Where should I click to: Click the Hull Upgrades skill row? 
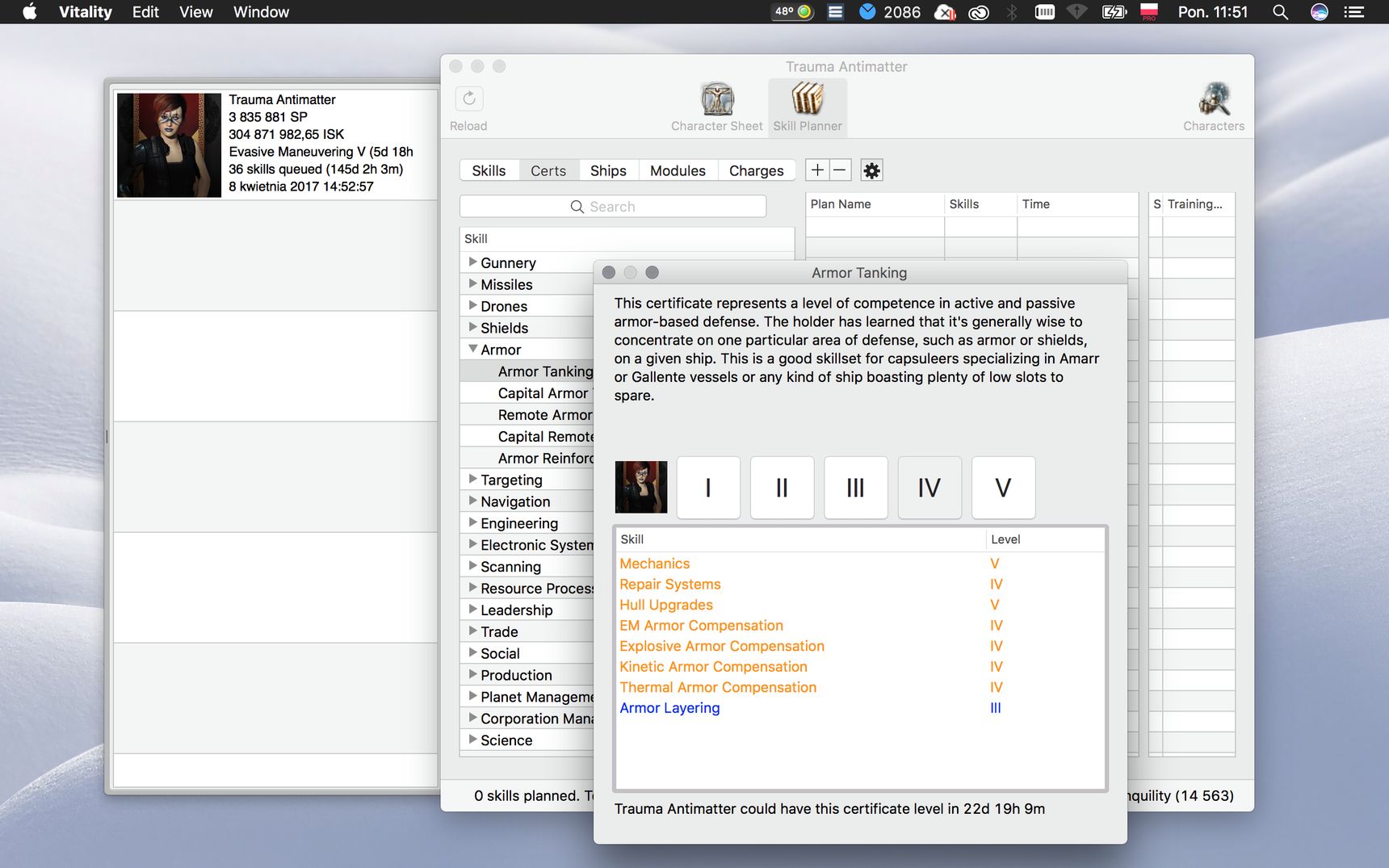[859, 605]
